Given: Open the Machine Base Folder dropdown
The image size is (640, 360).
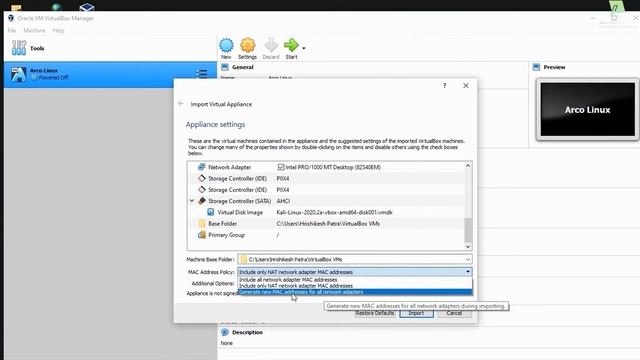Looking at the screenshot, I should pos(468,259).
